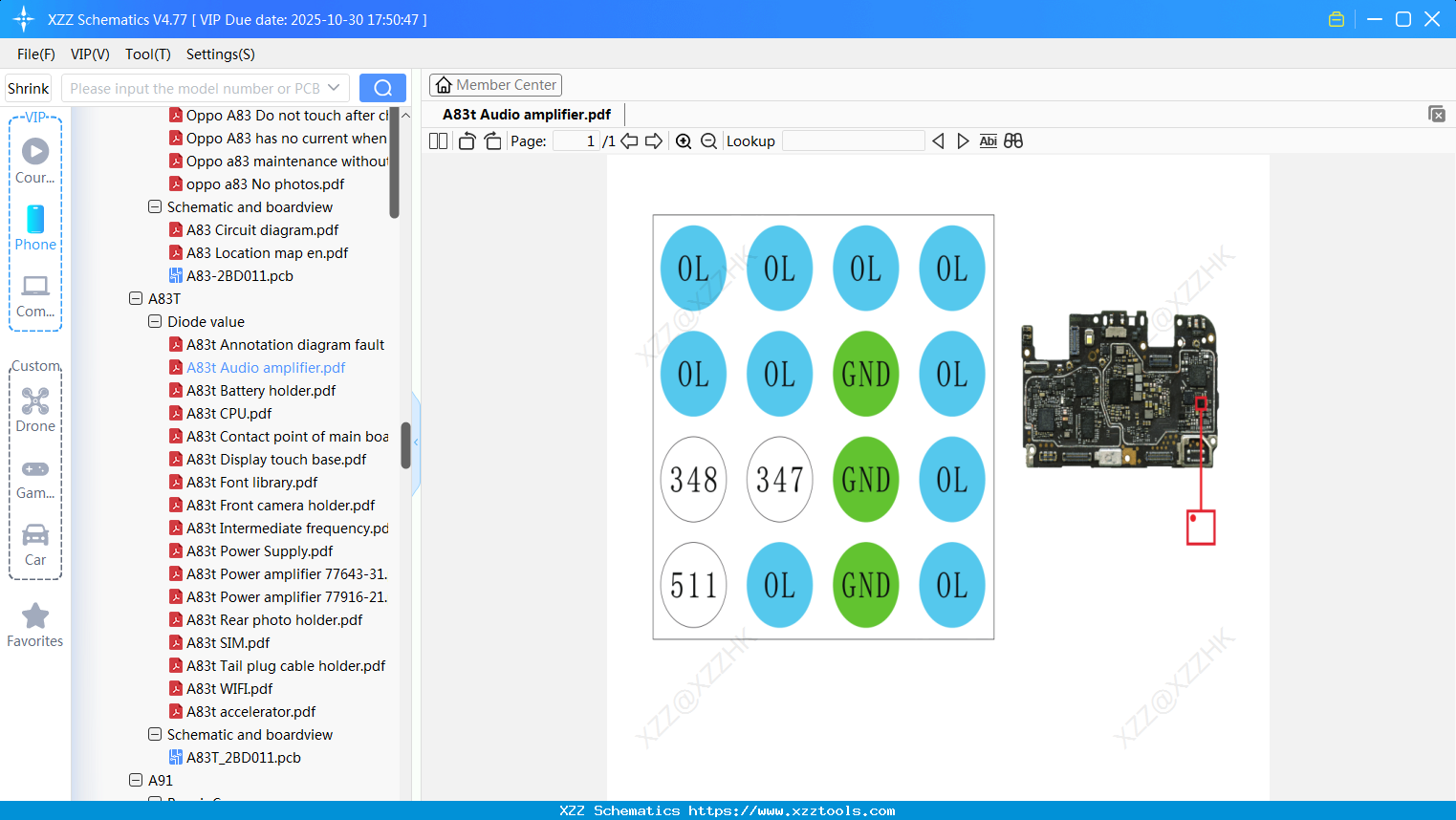
Task: Toggle the two-page view icon
Action: [438, 141]
